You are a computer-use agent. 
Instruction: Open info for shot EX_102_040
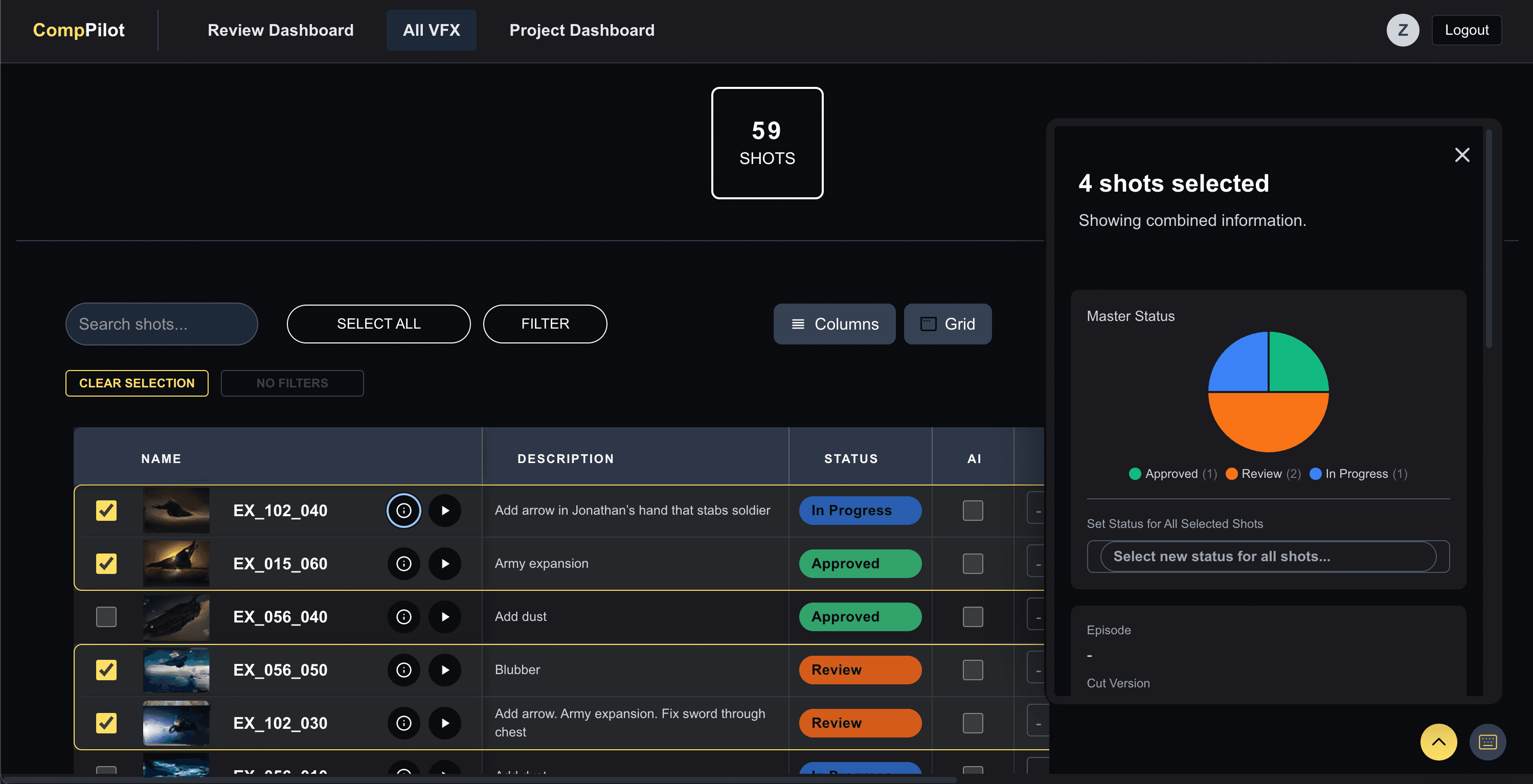pos(403,511)
